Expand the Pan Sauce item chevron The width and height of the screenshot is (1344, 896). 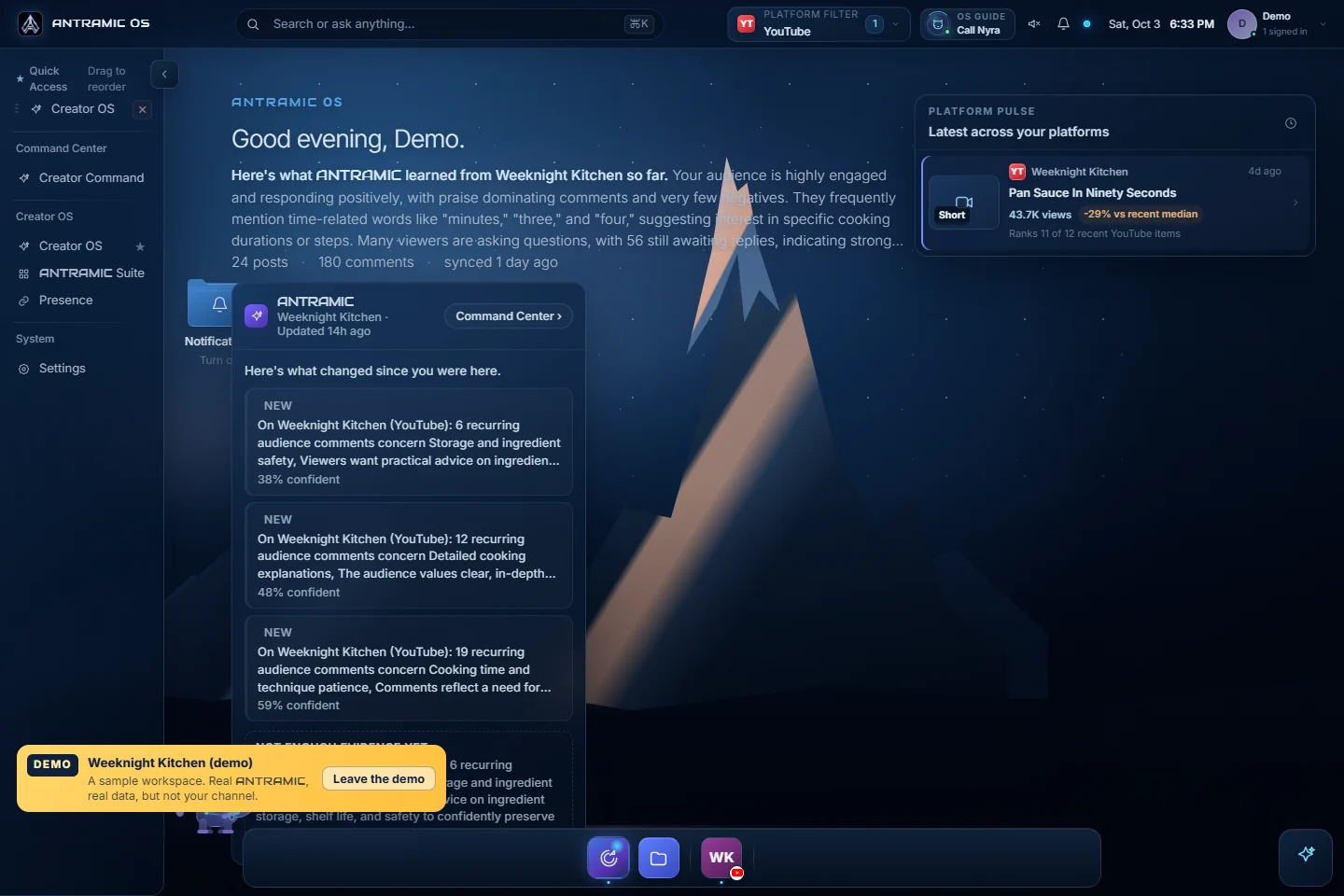[1295, 203]
